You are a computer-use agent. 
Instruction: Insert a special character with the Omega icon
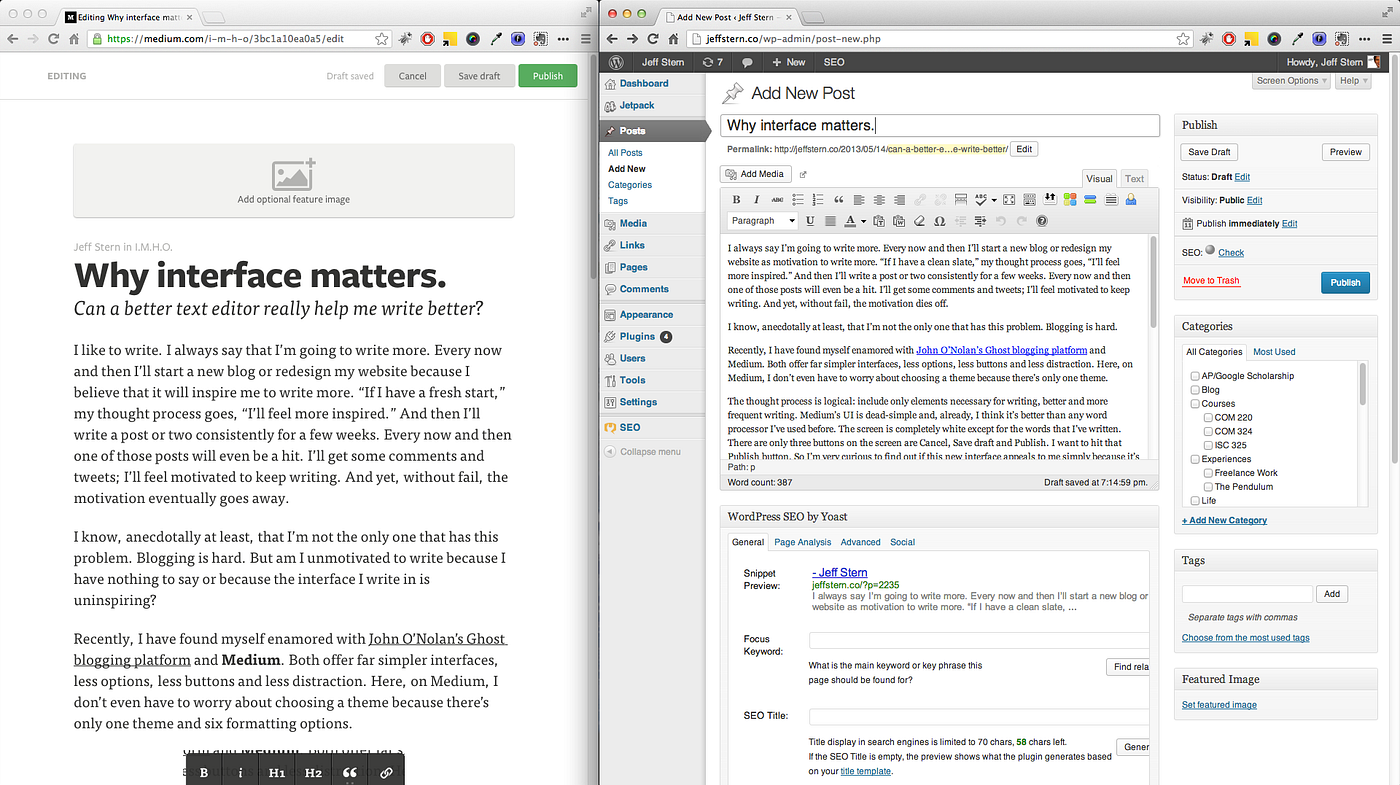[940, 220]
